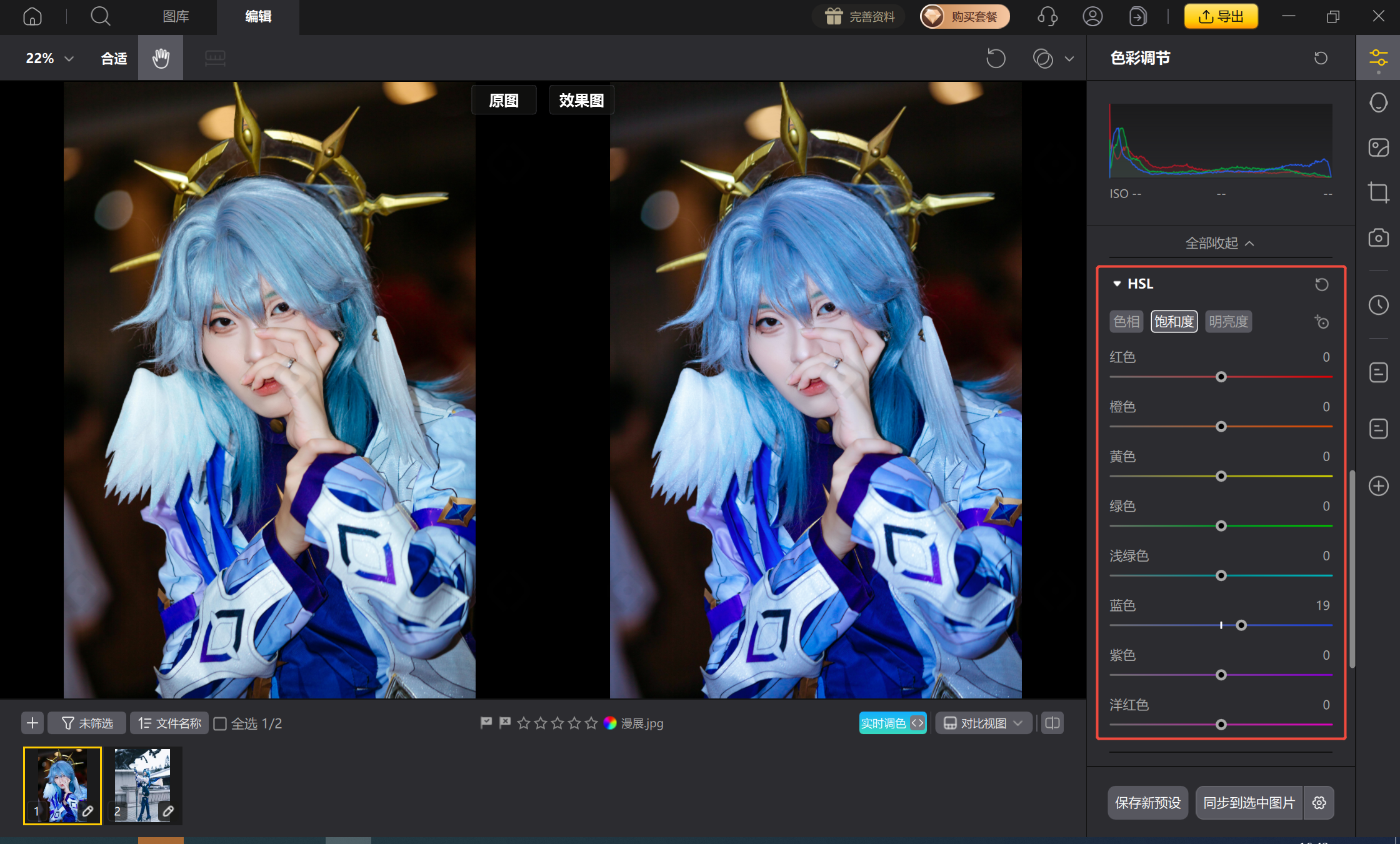Select thumbnail 1 in the filmstrip
The width and height of the screenshot is (1400, 844).
[x=62, y=786]
